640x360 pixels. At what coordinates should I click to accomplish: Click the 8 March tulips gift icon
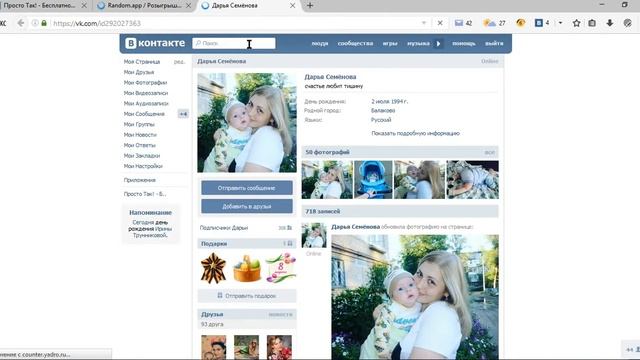[281, 268]
